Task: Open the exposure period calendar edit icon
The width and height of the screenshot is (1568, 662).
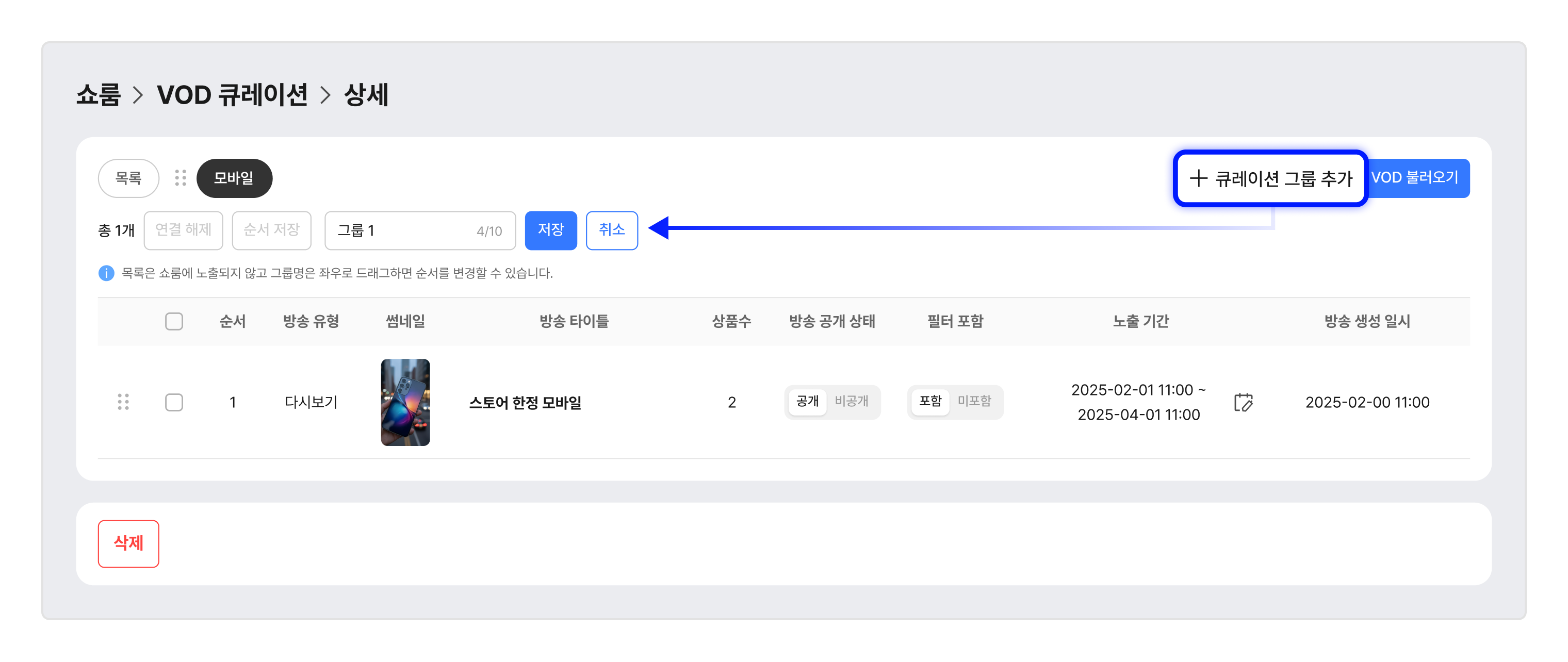Action: (1243, 402)
